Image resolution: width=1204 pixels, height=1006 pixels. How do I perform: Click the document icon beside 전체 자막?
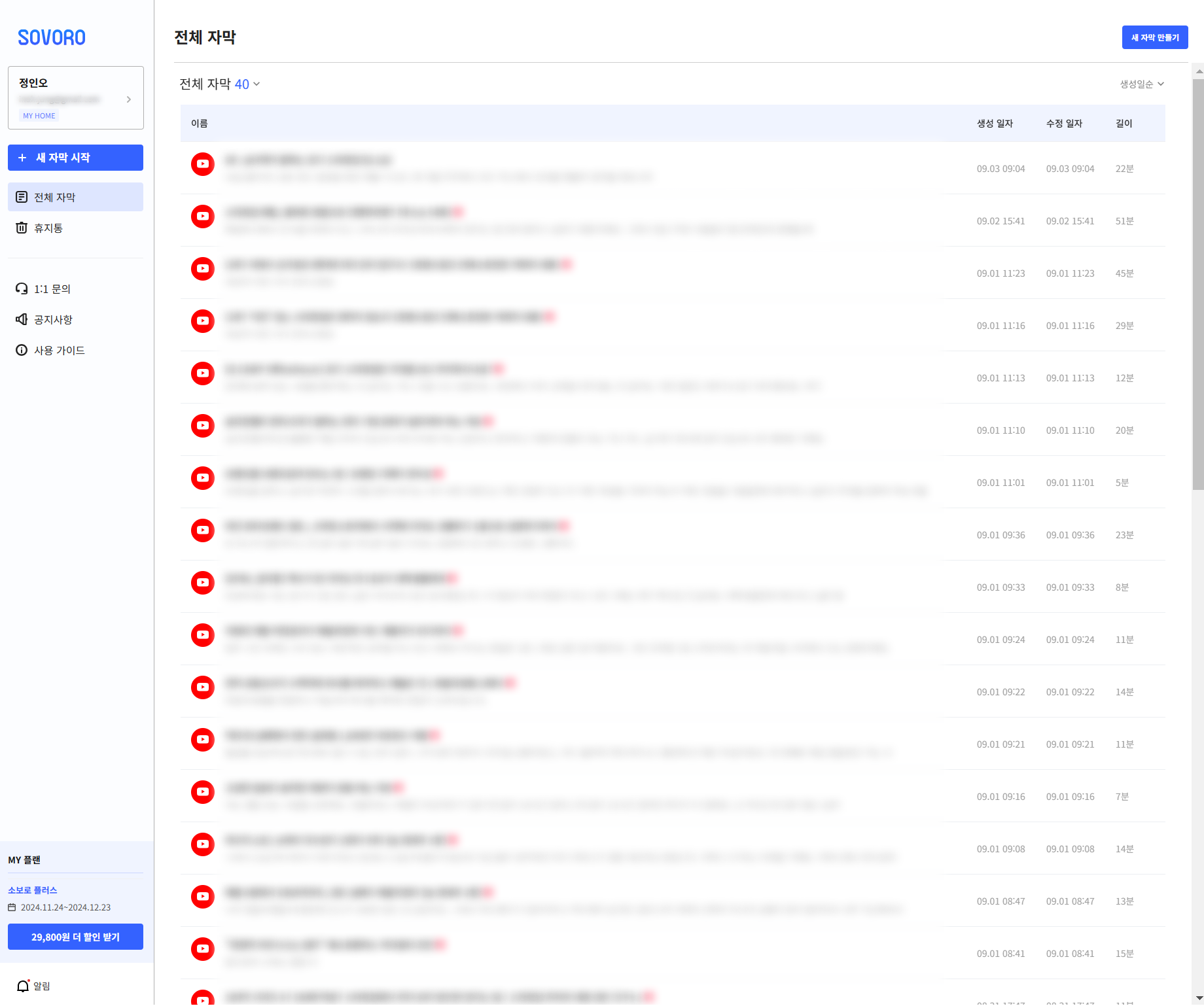[x=22, y=197]
